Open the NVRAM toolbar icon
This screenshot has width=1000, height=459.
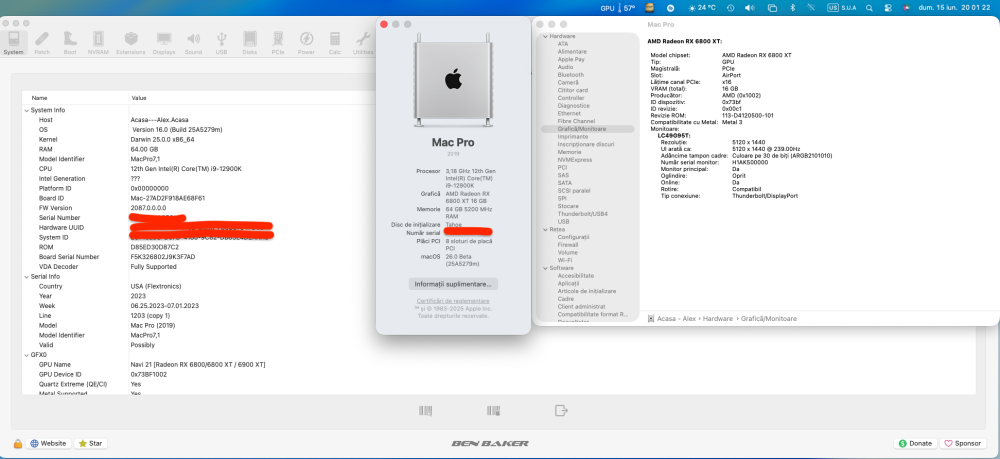click(x=98, y=43)
